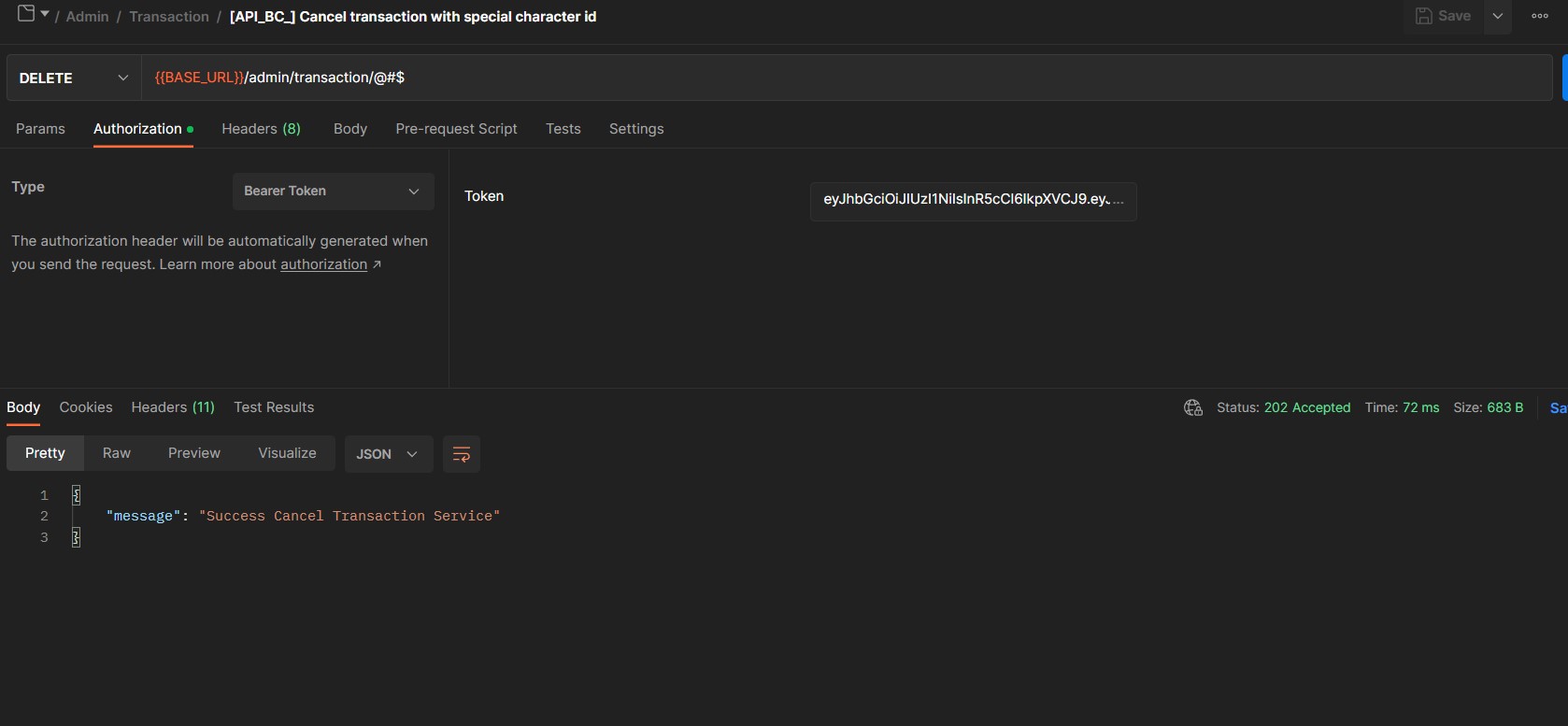The width and height of the screenshot is (1568, 726).
Task: Open the Headers (8) request tab
Action: coord(261,129)
